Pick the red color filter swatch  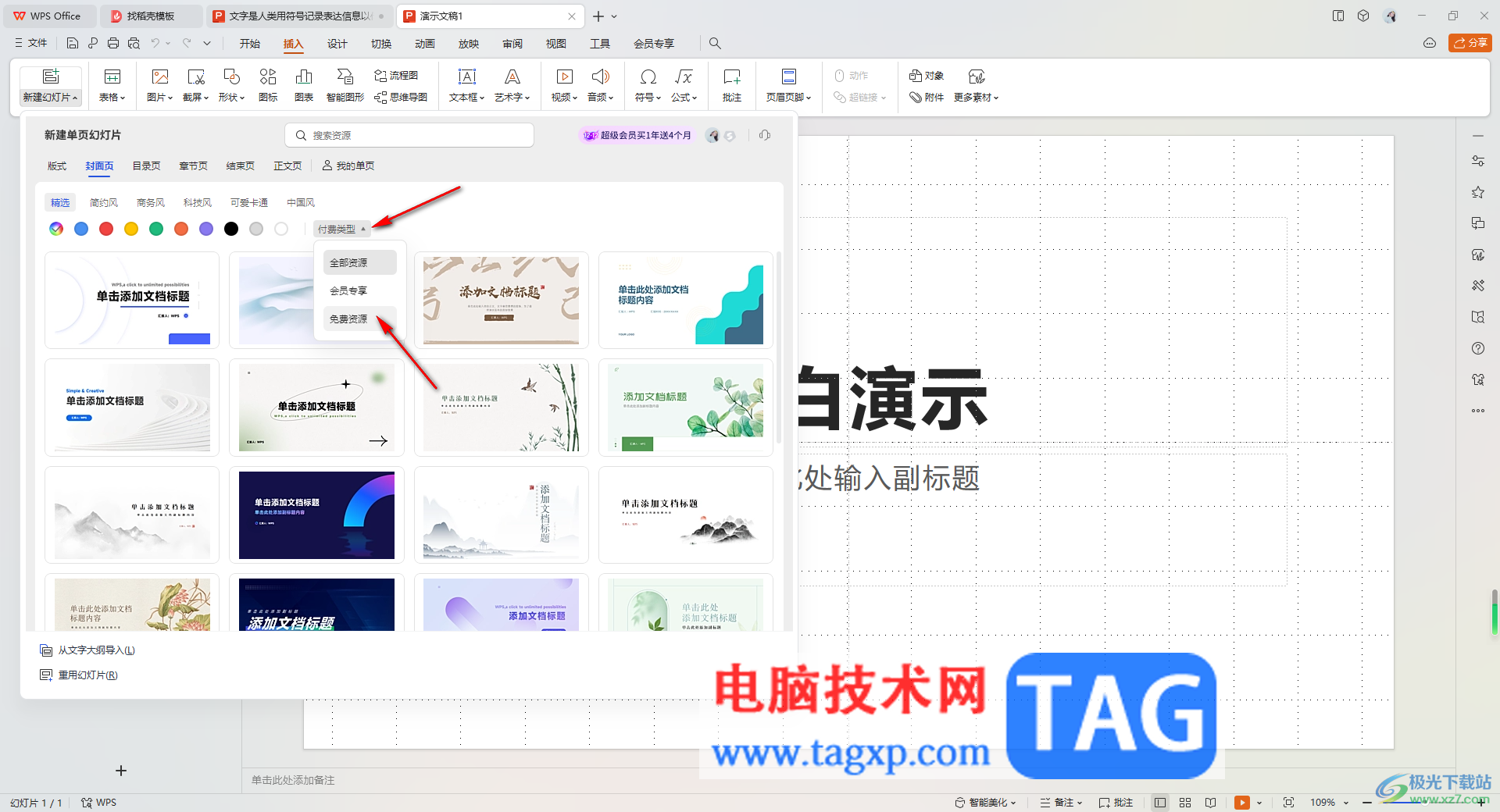106,229
